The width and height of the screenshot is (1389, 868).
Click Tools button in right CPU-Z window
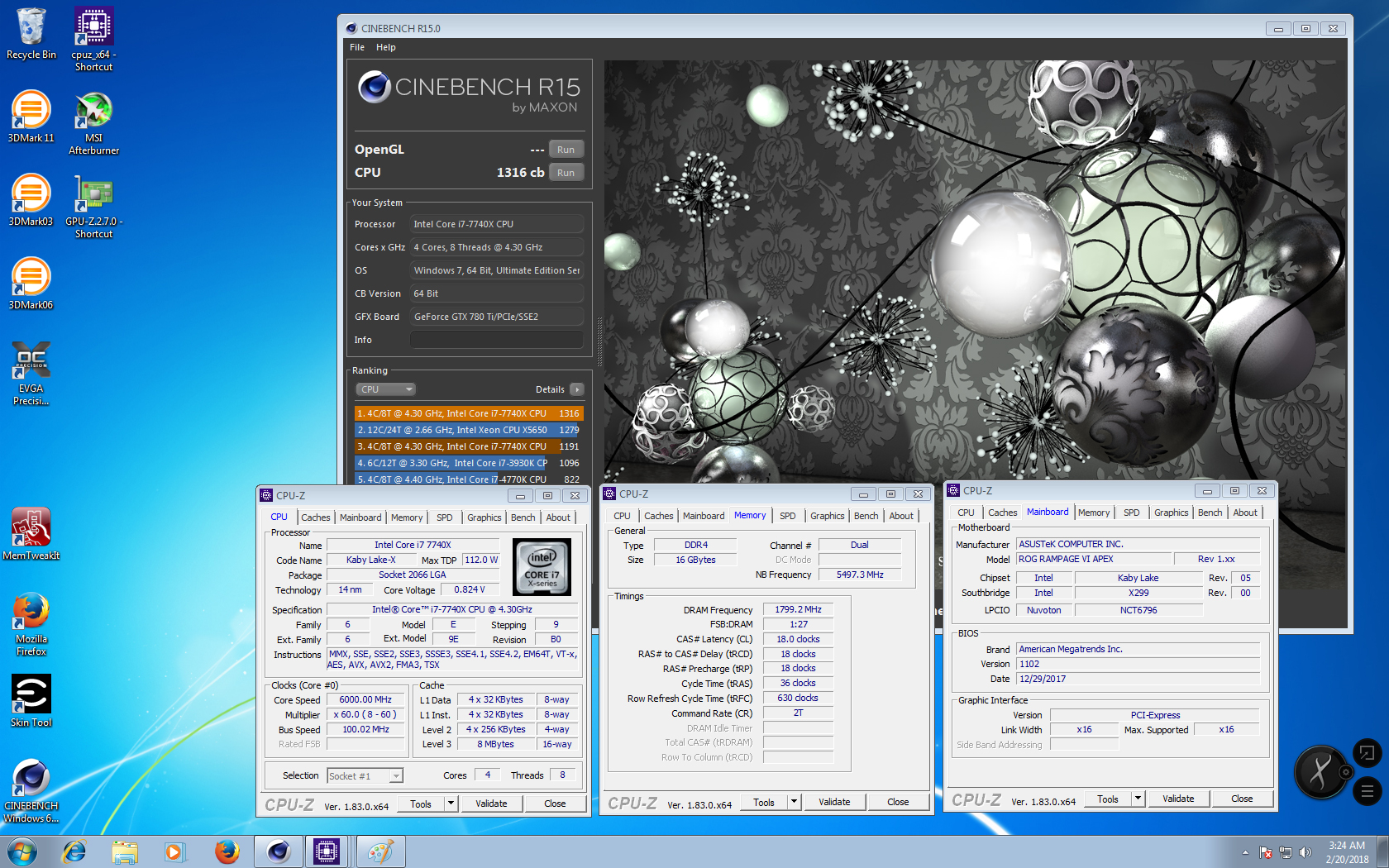(1108, 799)
